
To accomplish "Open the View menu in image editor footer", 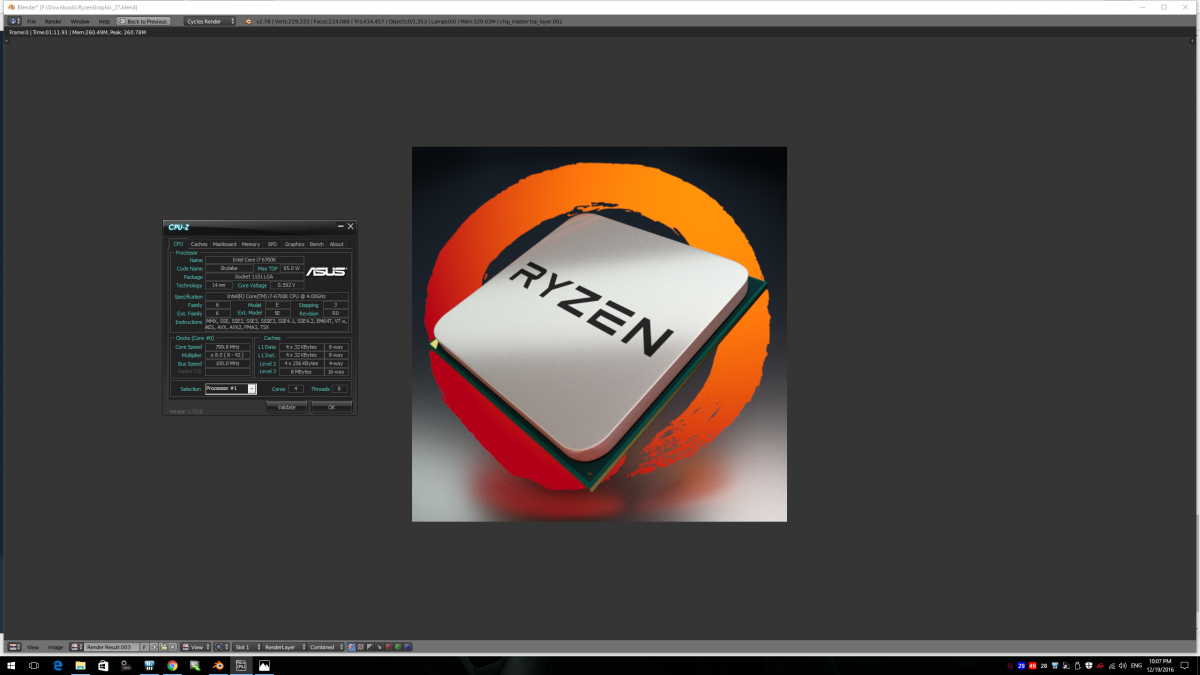I will 33,647.
